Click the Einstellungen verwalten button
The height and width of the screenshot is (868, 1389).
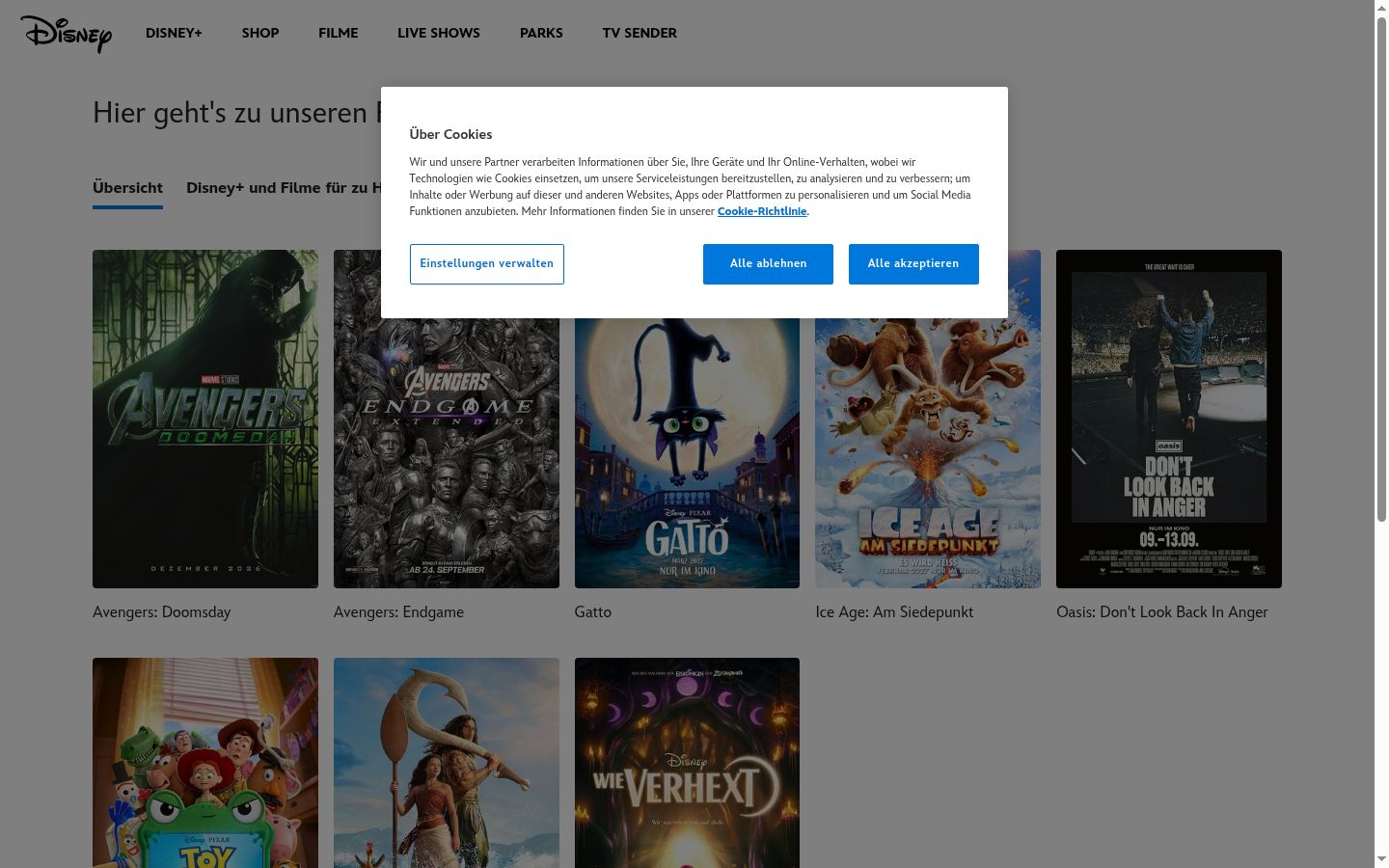487,264
